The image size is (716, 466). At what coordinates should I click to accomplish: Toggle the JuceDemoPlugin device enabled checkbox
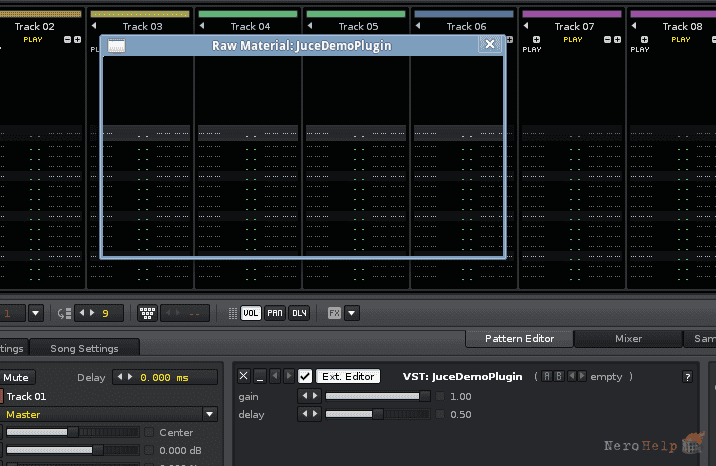pyautogui.click(x=305, y=377)
